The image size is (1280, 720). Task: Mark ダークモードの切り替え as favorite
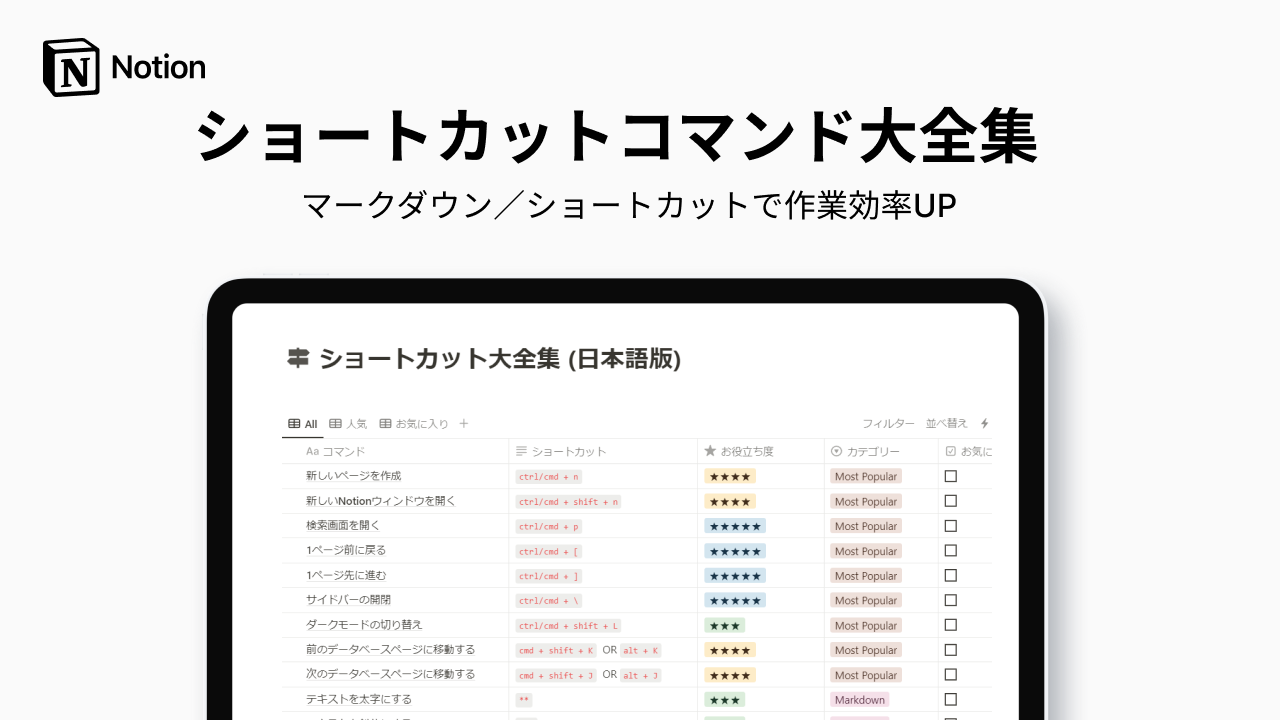(x=951, y=625)
